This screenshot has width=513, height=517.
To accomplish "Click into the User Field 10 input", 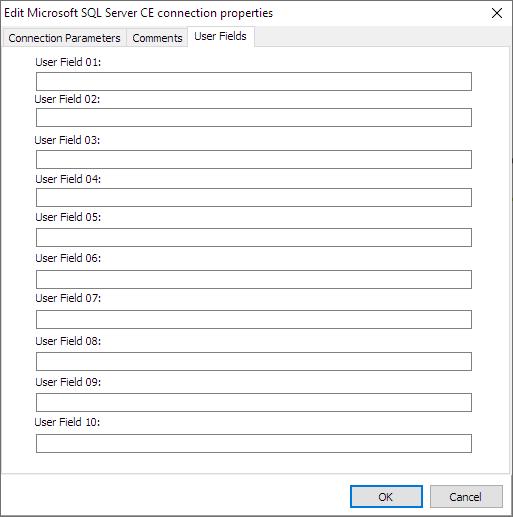I will click(254, 443).
